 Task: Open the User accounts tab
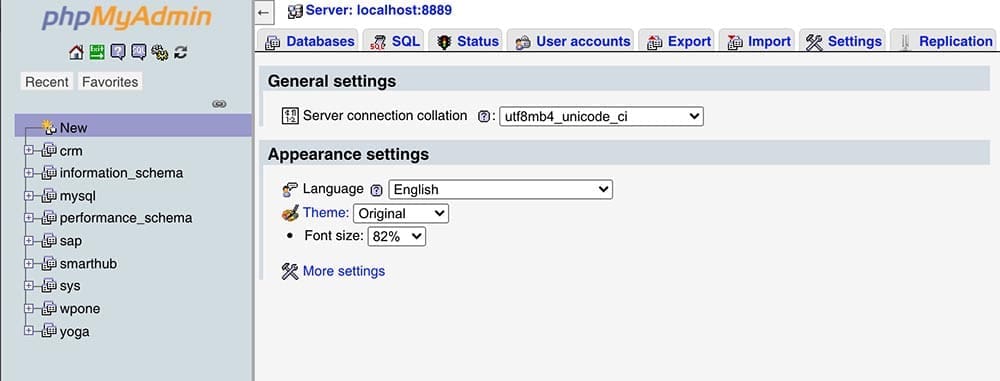click(x=571, y=41)
